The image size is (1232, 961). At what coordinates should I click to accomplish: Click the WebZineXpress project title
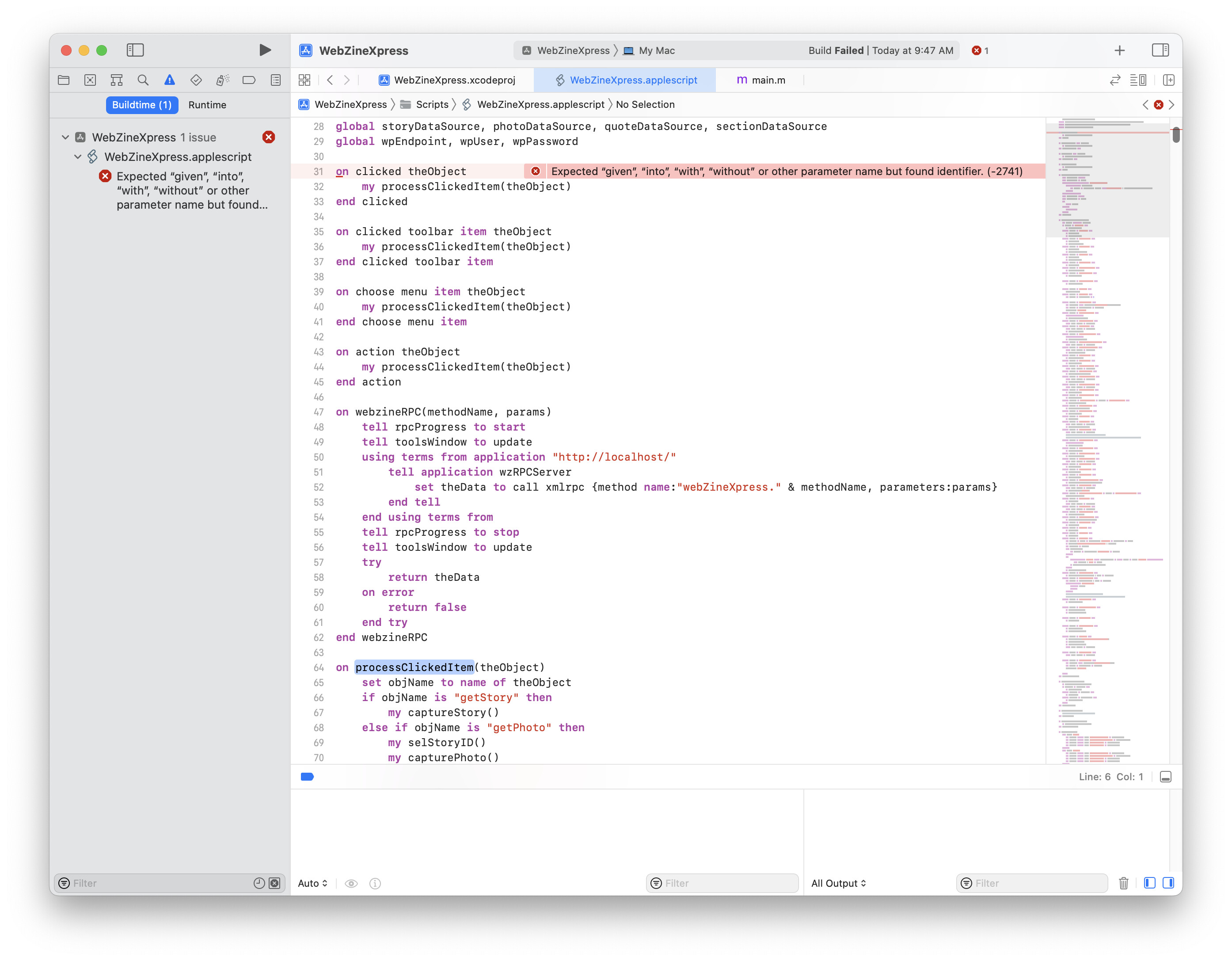(363, 50)
